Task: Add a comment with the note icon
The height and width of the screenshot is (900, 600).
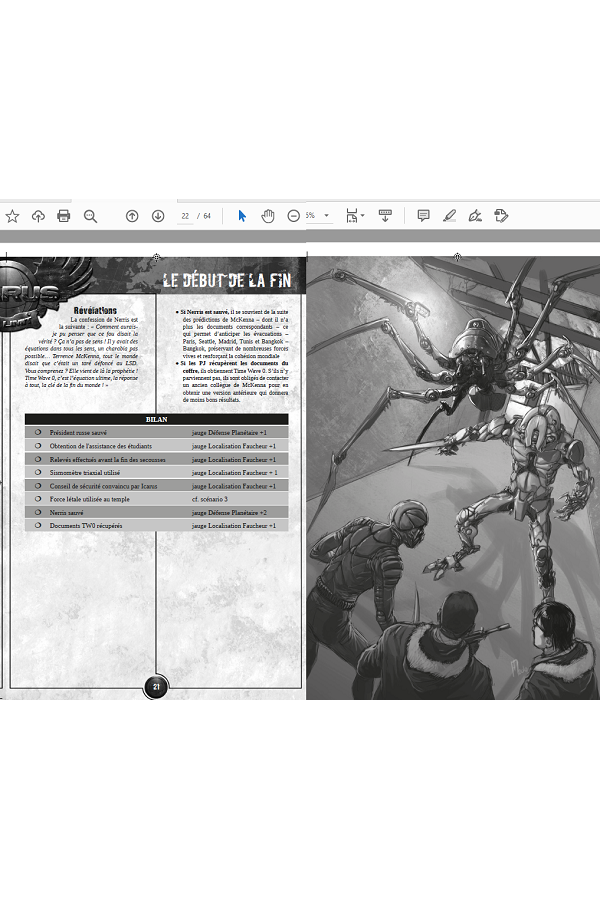Action: pos(423,216)
